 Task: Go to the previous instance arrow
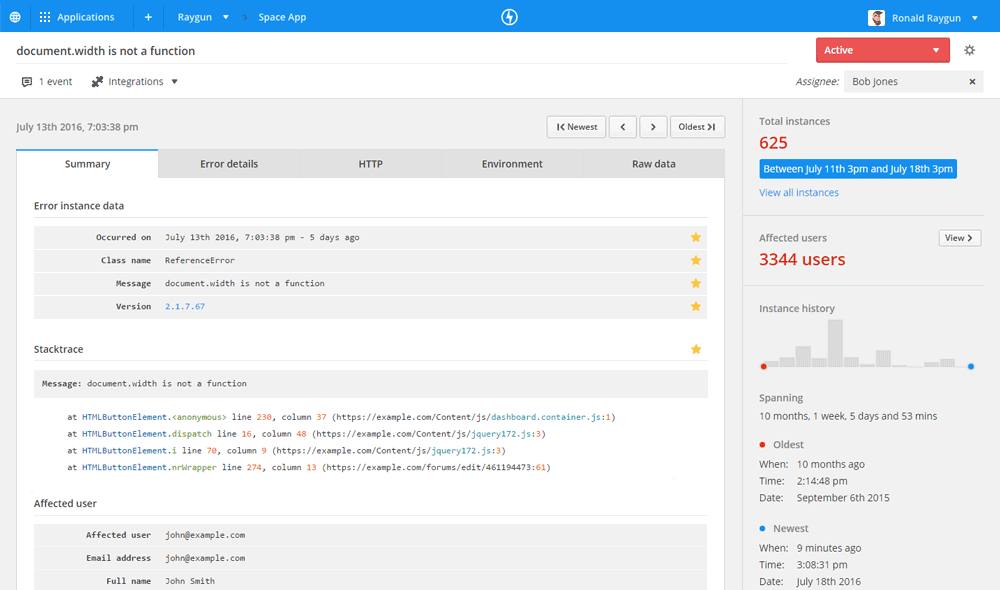click(x=622, y=127)
